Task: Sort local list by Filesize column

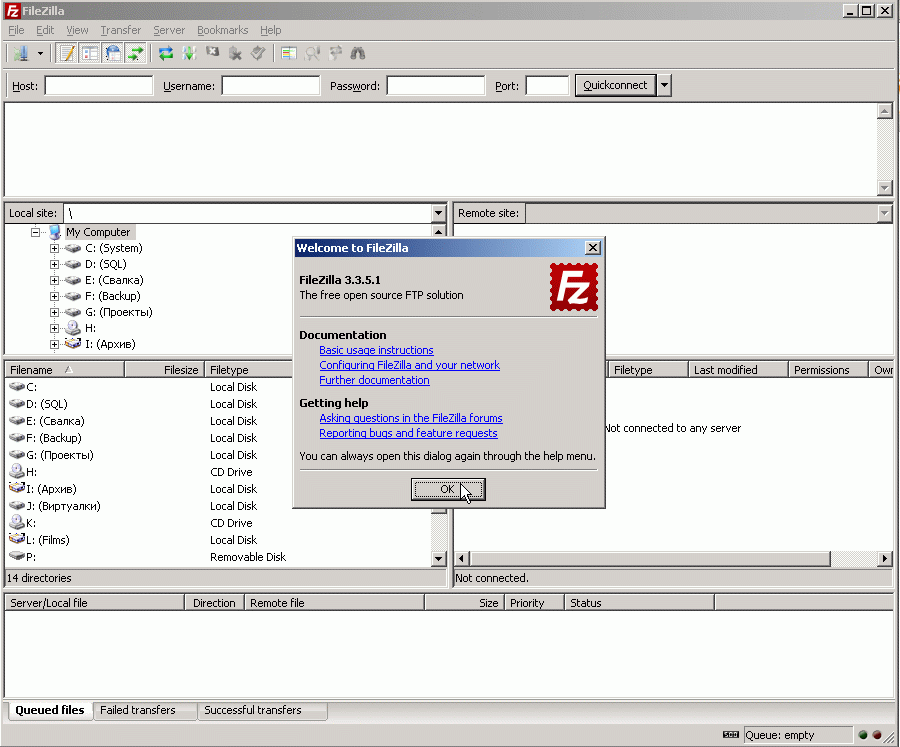Action: pyautogui.click(x=165, y=370)
